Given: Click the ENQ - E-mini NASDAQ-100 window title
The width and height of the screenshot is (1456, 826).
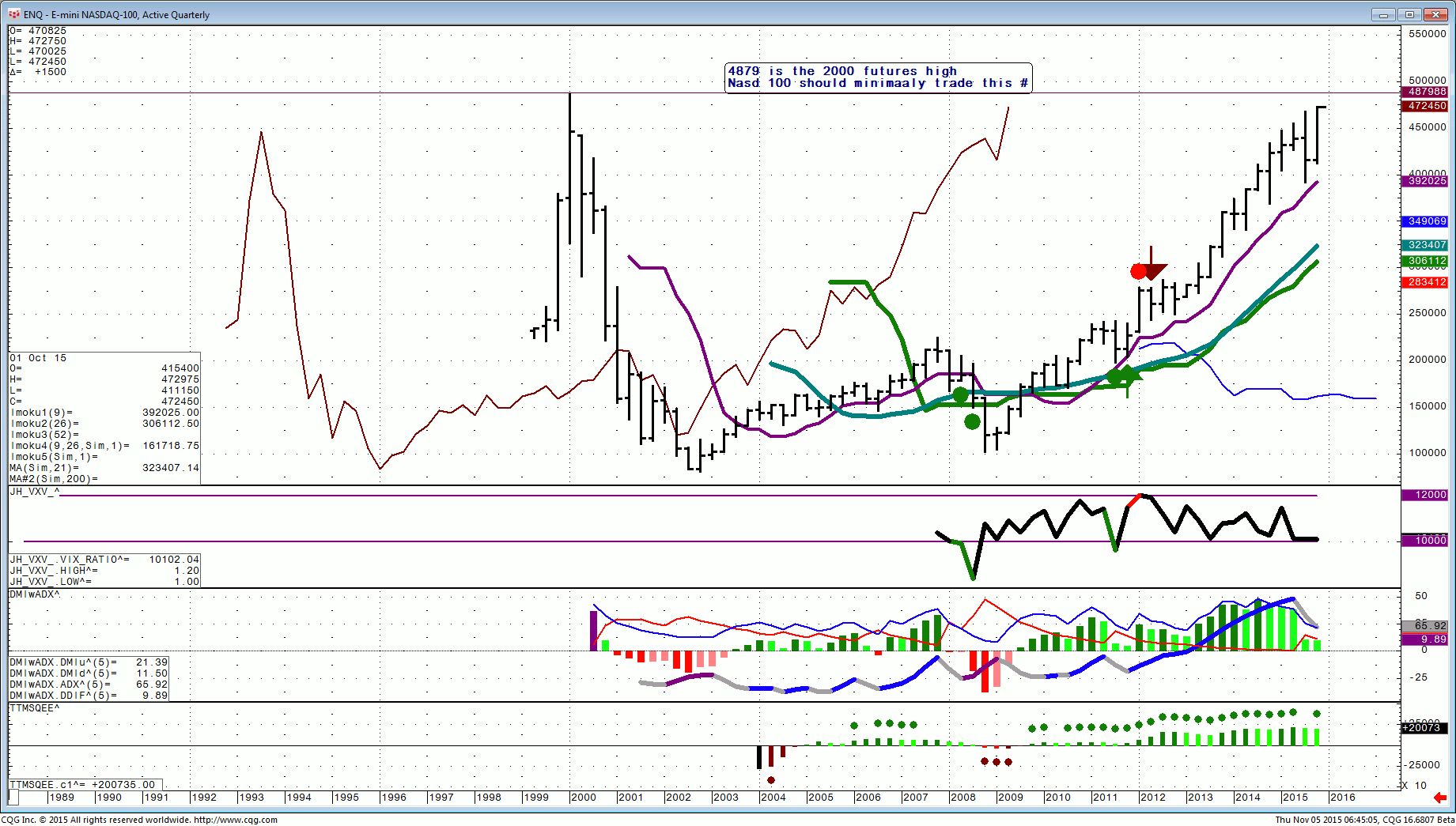Looking at the screenshot, I should 117,14.
